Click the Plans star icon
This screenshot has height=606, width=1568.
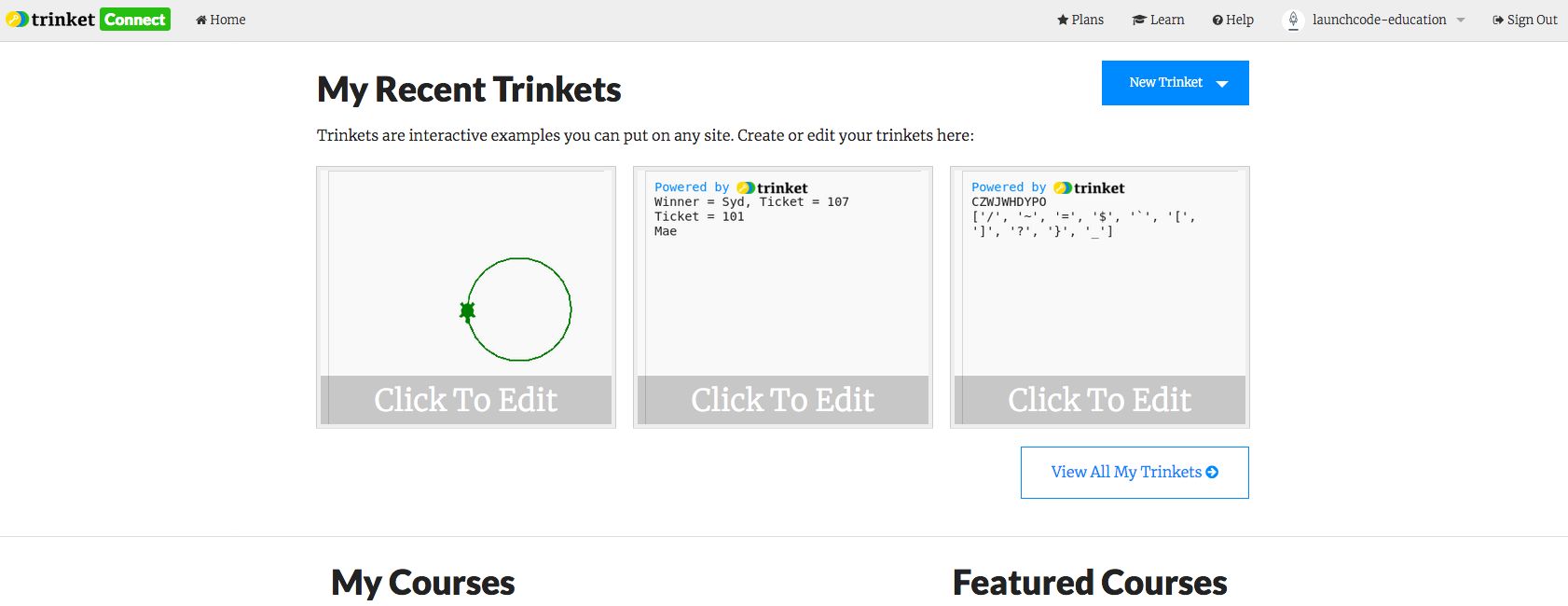point(1063,20)
